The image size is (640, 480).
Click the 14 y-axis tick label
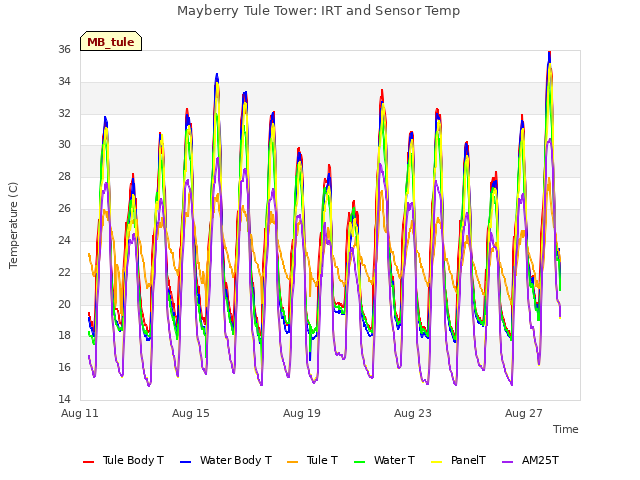pyautogui.click(x=64, y=399)
